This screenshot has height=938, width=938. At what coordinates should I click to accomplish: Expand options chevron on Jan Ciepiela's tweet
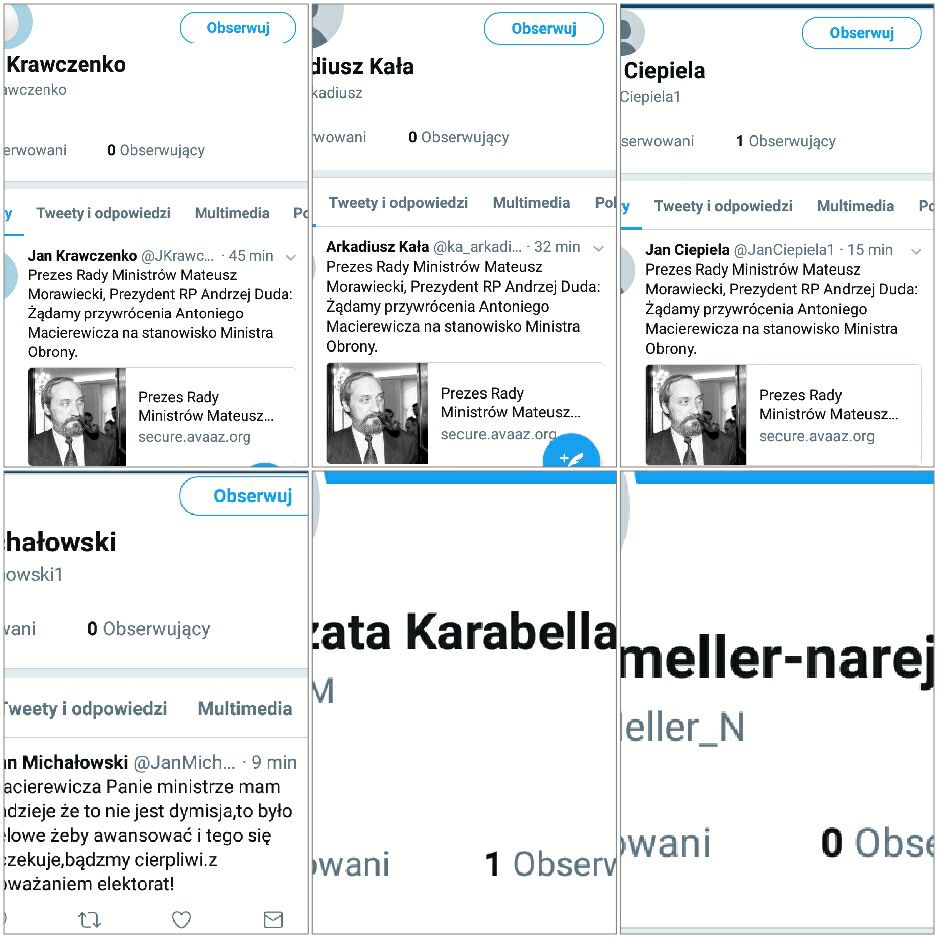(x=916, y=251)
